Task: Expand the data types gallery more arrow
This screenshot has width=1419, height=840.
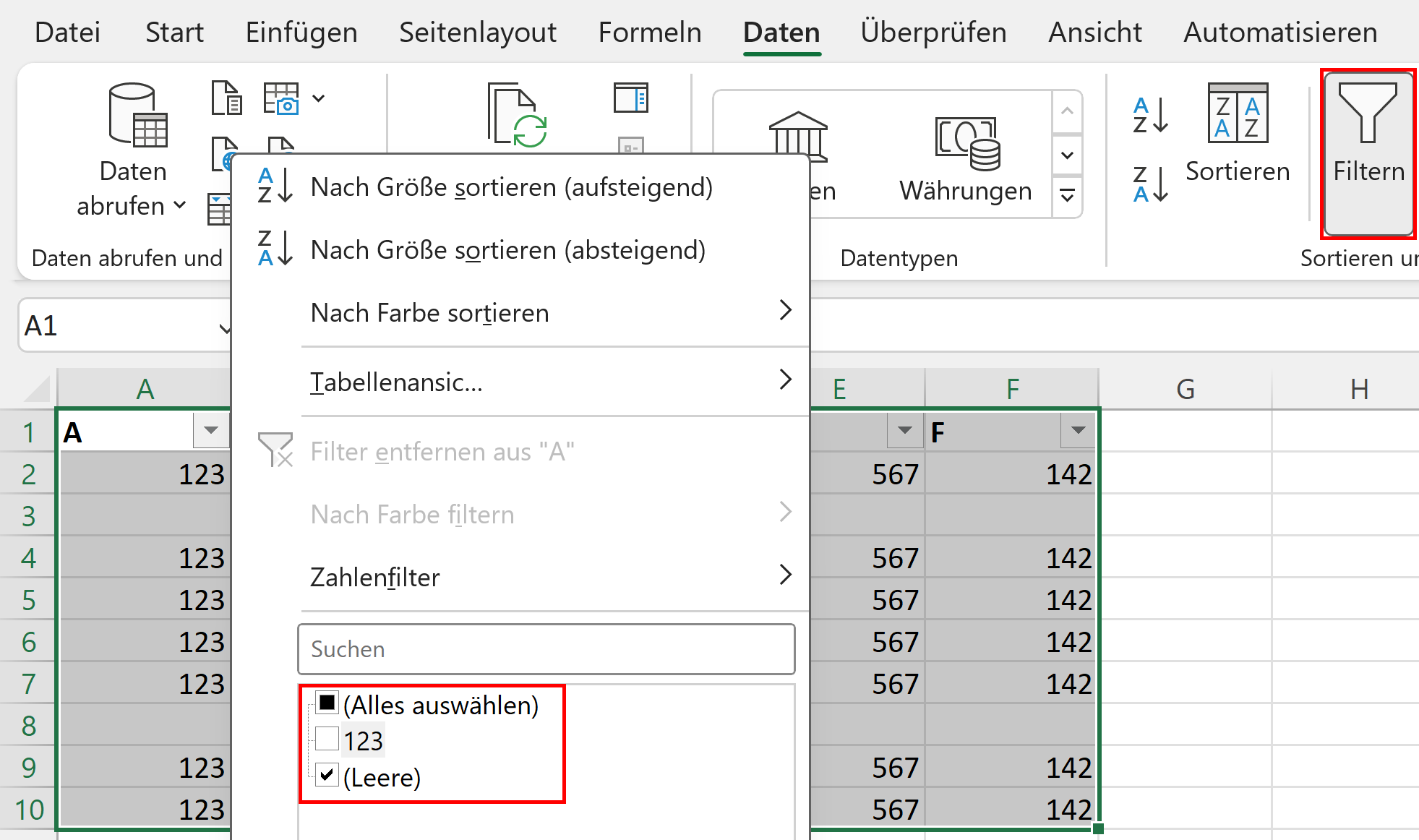Action: coord(1067,196)
